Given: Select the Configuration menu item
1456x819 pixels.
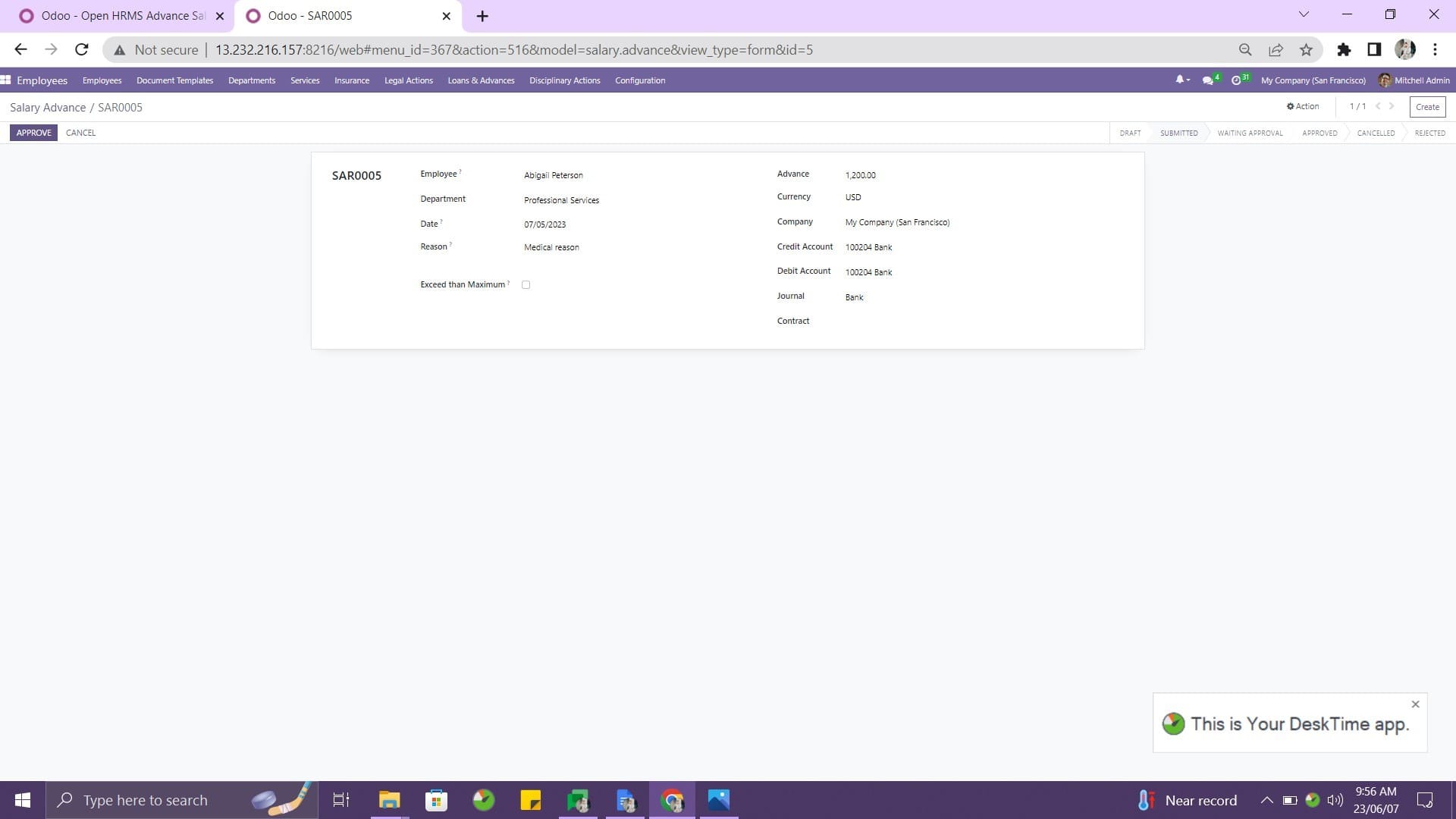Looking at the screenshot, I should [x=639, y=80].
